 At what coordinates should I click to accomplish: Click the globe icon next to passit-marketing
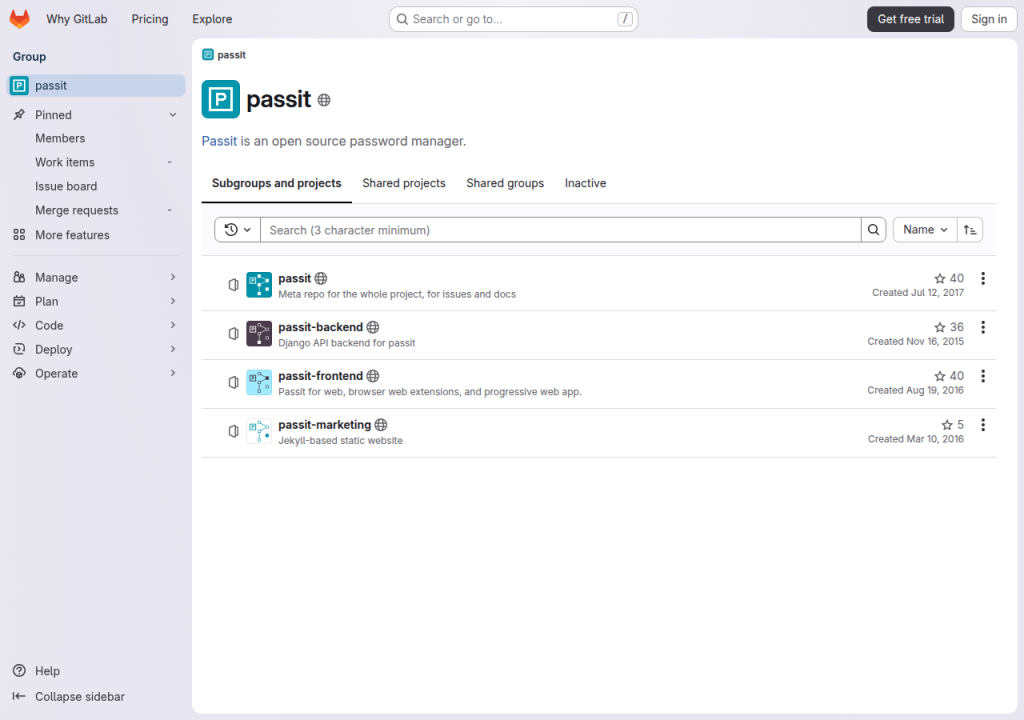point(381,425)
